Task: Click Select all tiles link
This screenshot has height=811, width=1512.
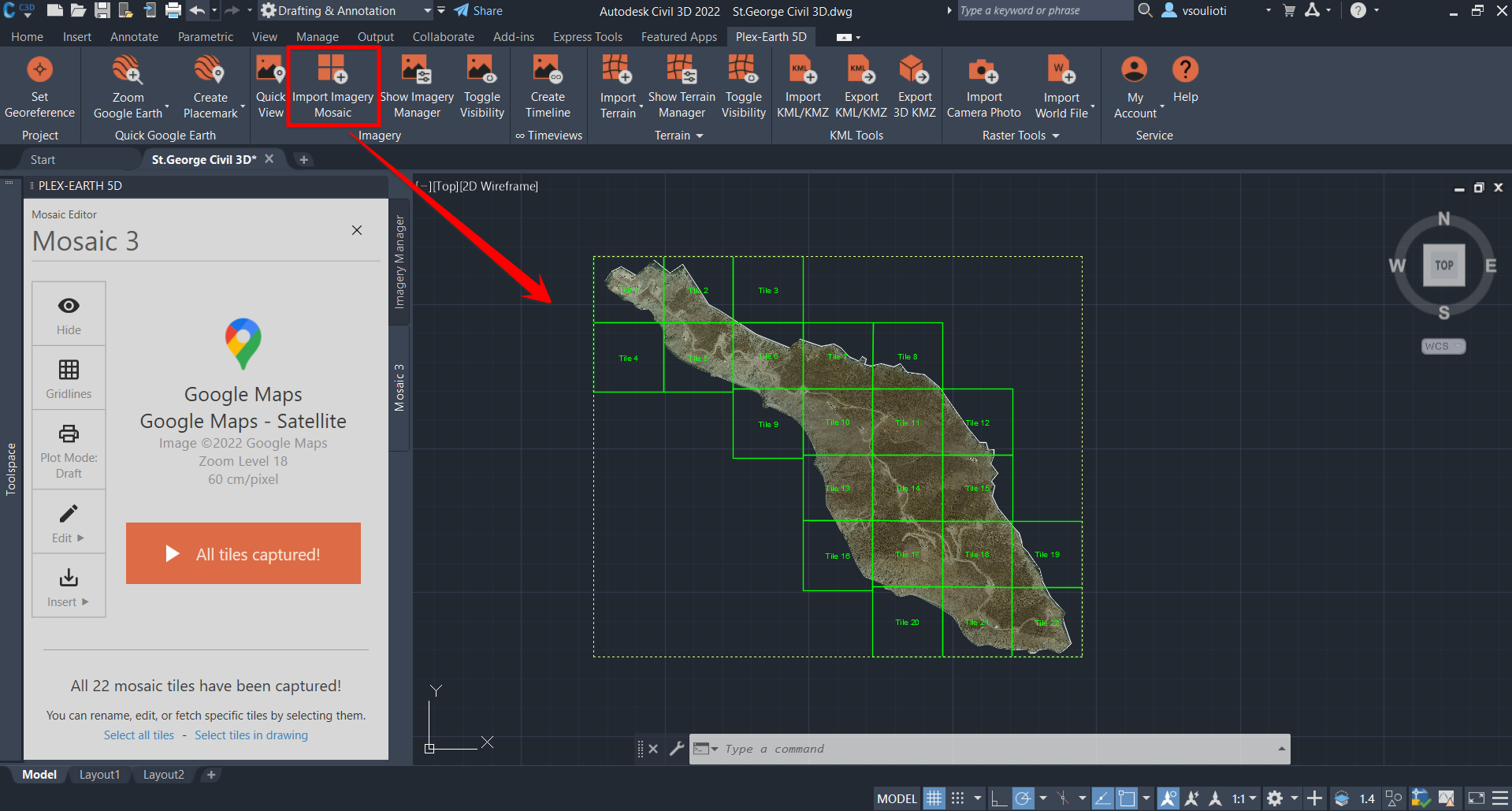Action: 139,735
